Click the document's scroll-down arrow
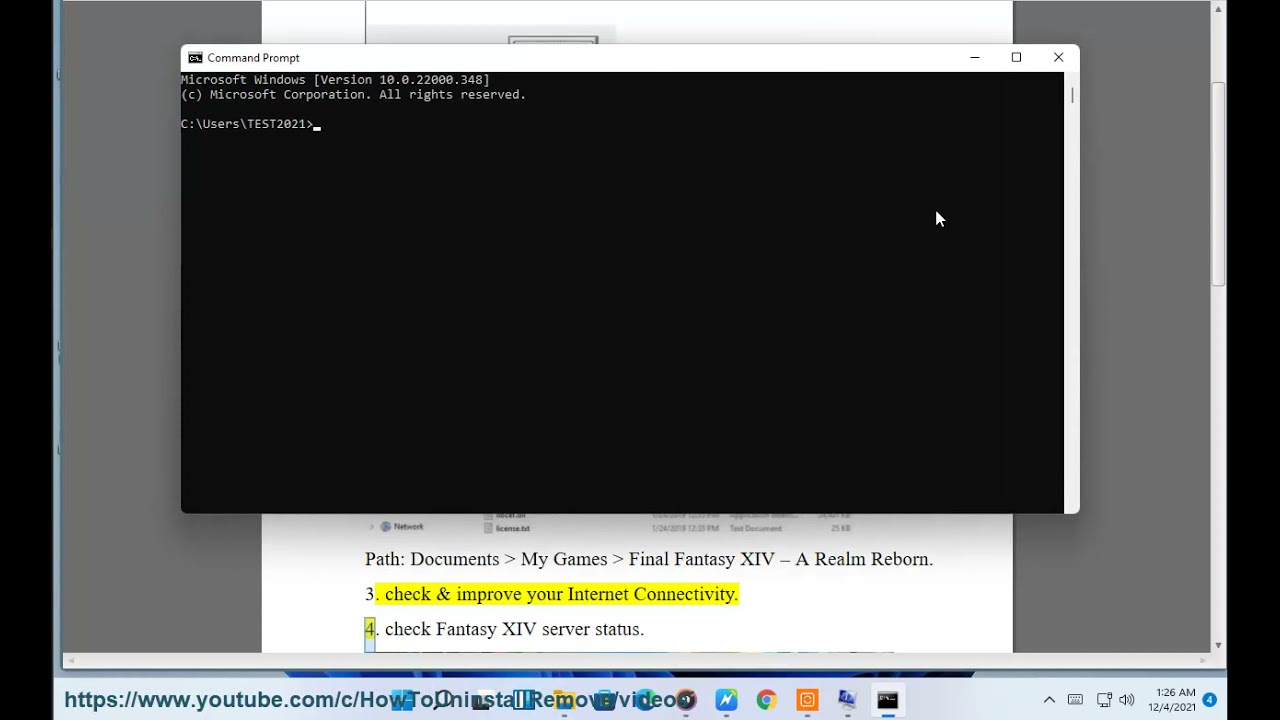This screenshot has height=720, width=1280. (1218, 646)
